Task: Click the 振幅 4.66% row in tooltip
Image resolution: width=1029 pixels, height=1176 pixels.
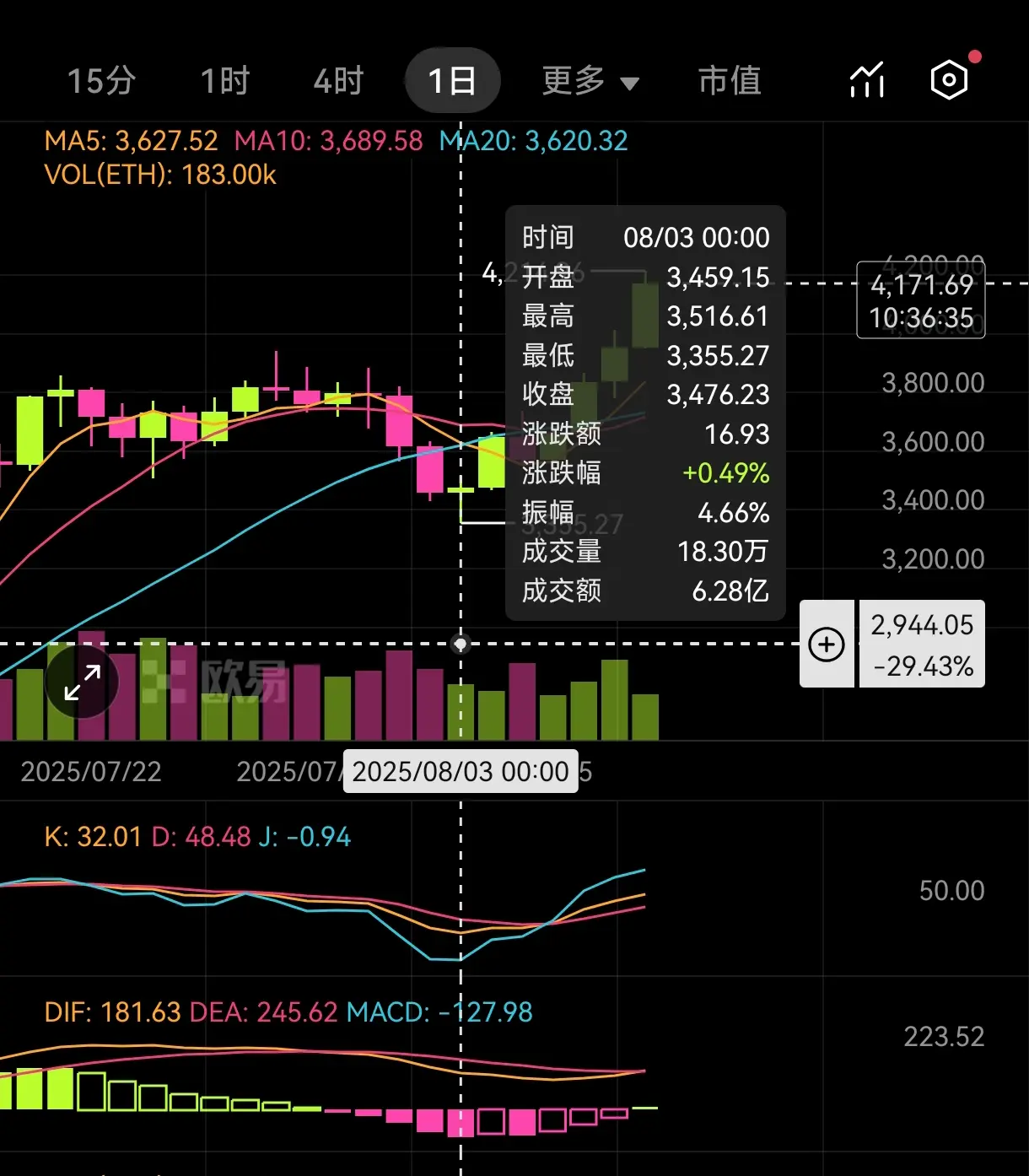Action: tap(645, 512)
